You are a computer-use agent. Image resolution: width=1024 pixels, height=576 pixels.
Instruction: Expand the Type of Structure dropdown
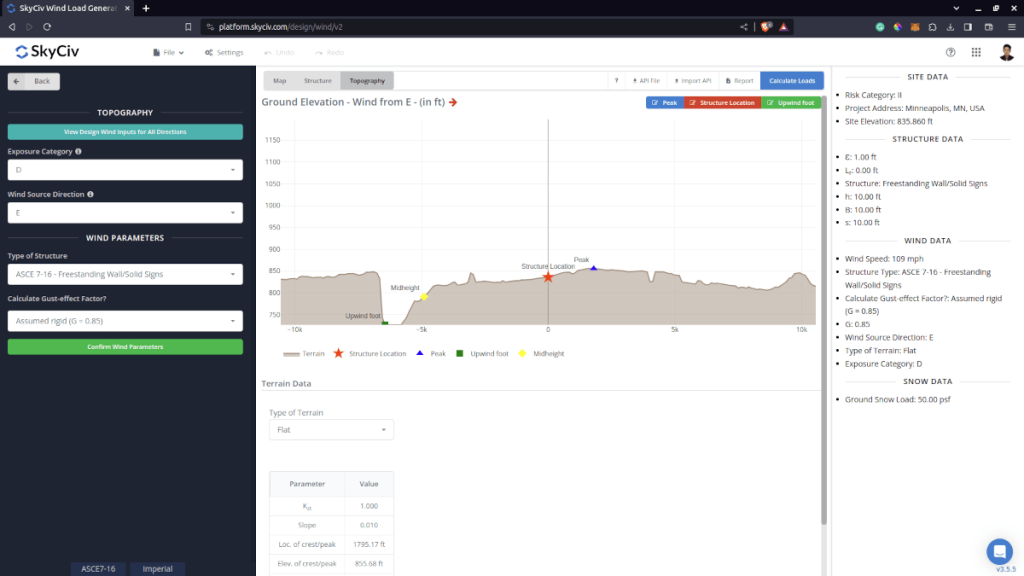click(x=125, y=274)
